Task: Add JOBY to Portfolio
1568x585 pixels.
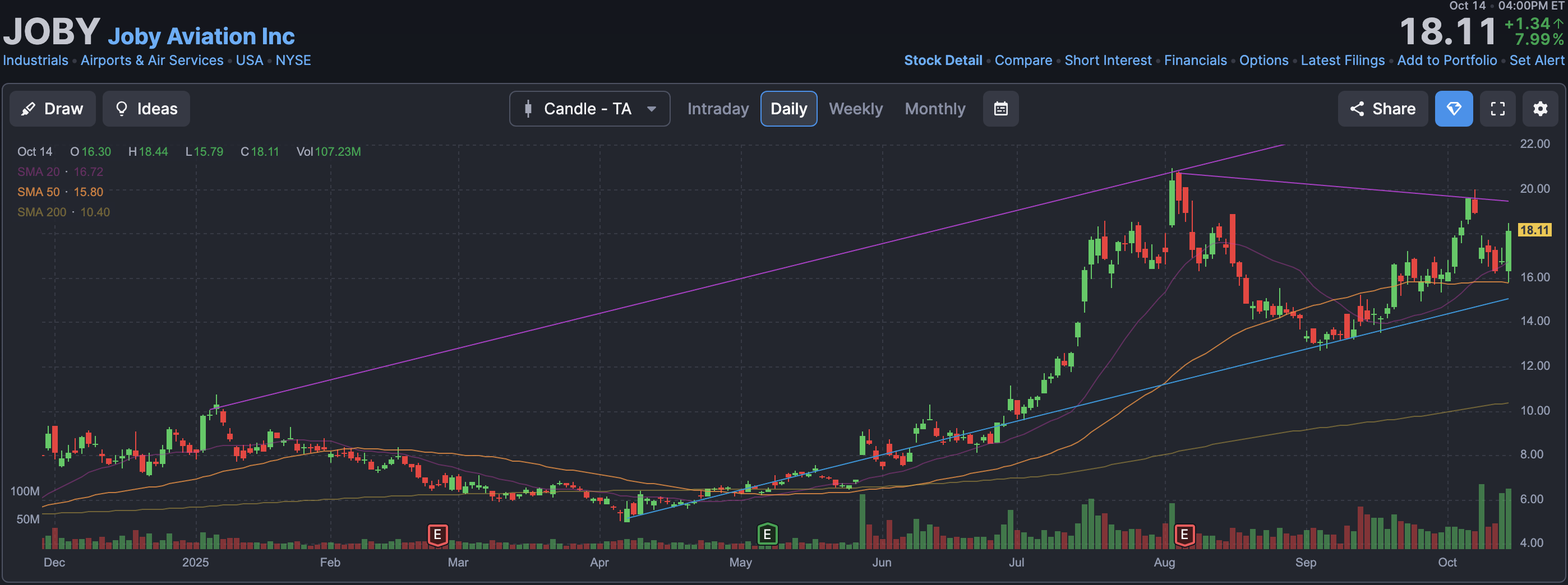Action: [x=1446, y=60]
